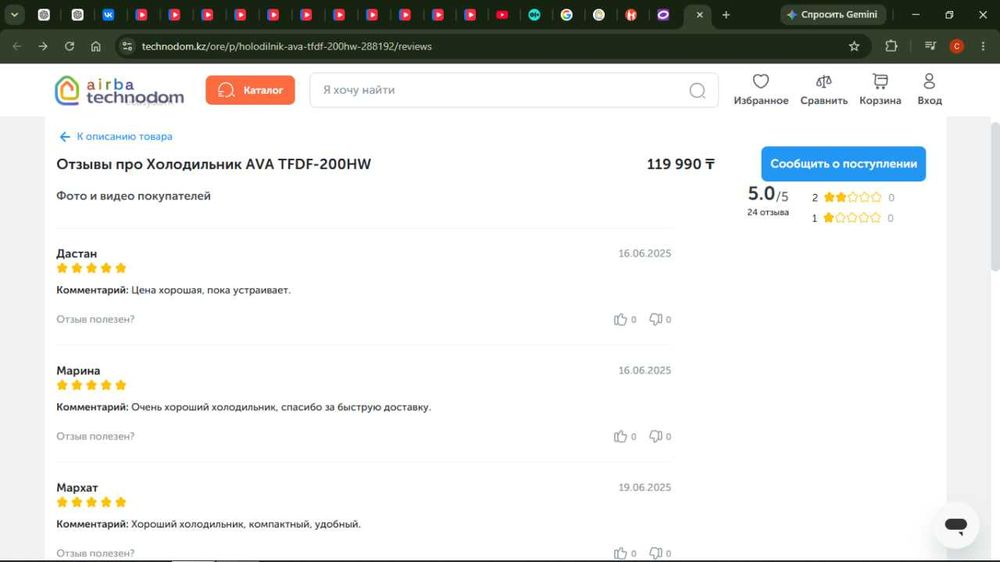The width and height of the screenshot is (1000, 562).
Task: Dislike Мархат's review with thumbs down
Action: coord(655,553)
